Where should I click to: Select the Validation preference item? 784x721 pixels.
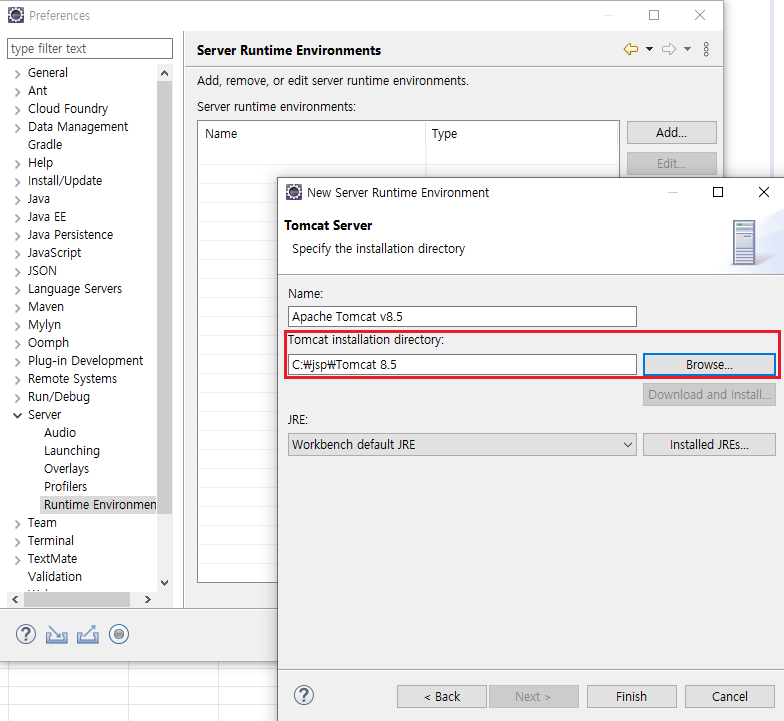pyautogui.click(x=54, y=576)
